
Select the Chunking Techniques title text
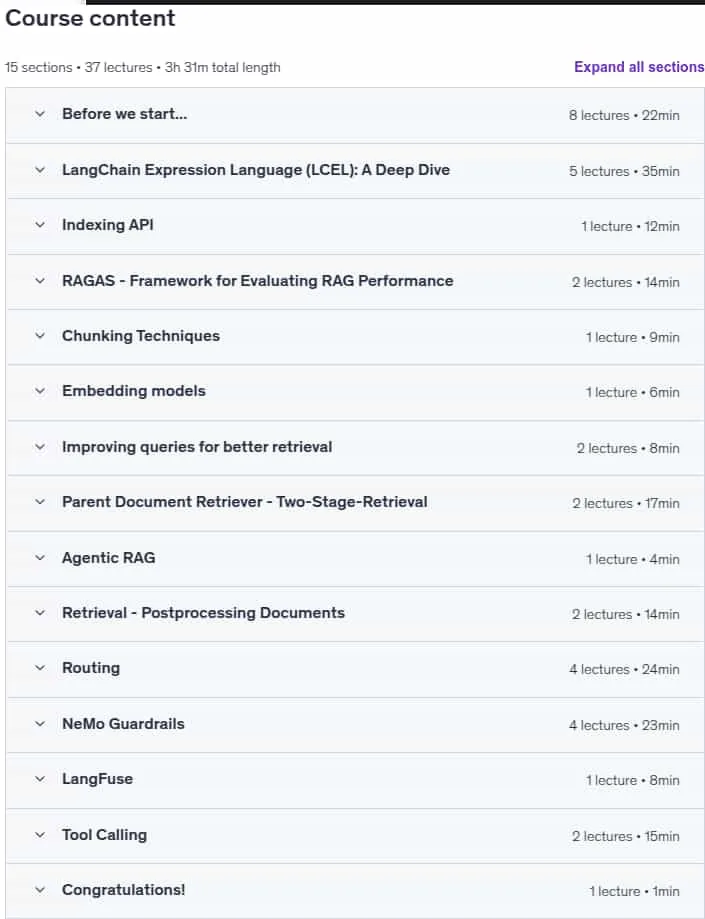coord(141,336)
